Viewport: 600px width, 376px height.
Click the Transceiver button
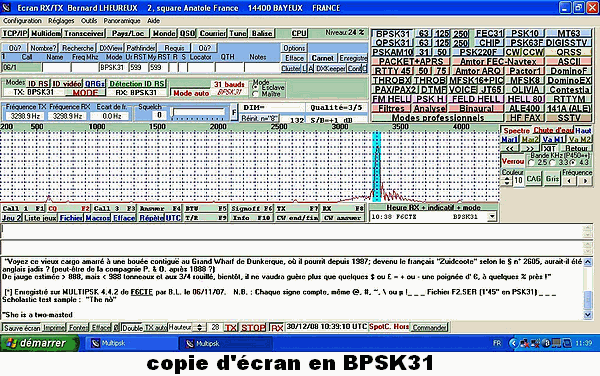point(84,34)
